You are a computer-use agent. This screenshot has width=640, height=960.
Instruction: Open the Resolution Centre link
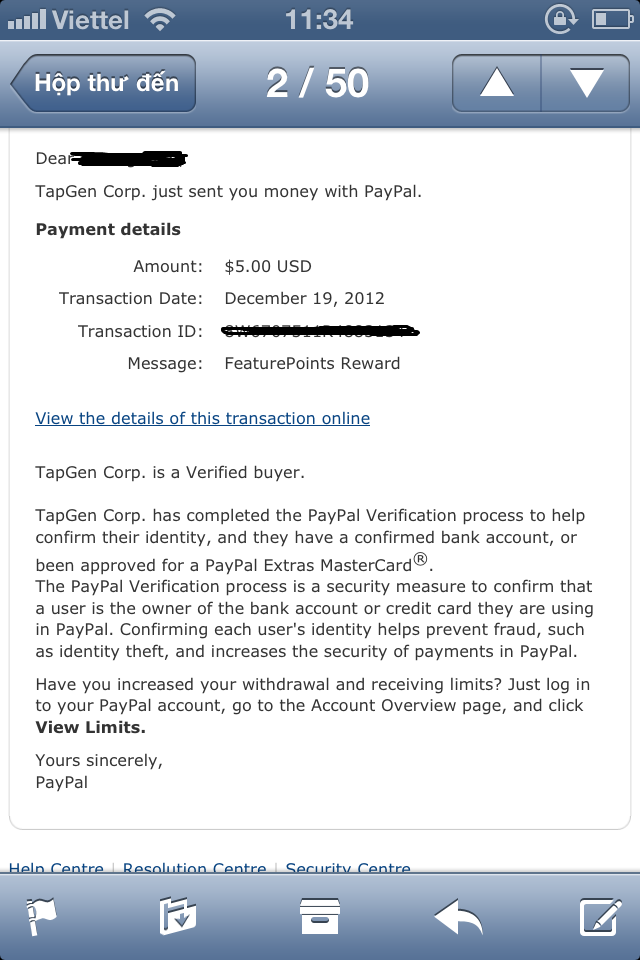[194, 869]
